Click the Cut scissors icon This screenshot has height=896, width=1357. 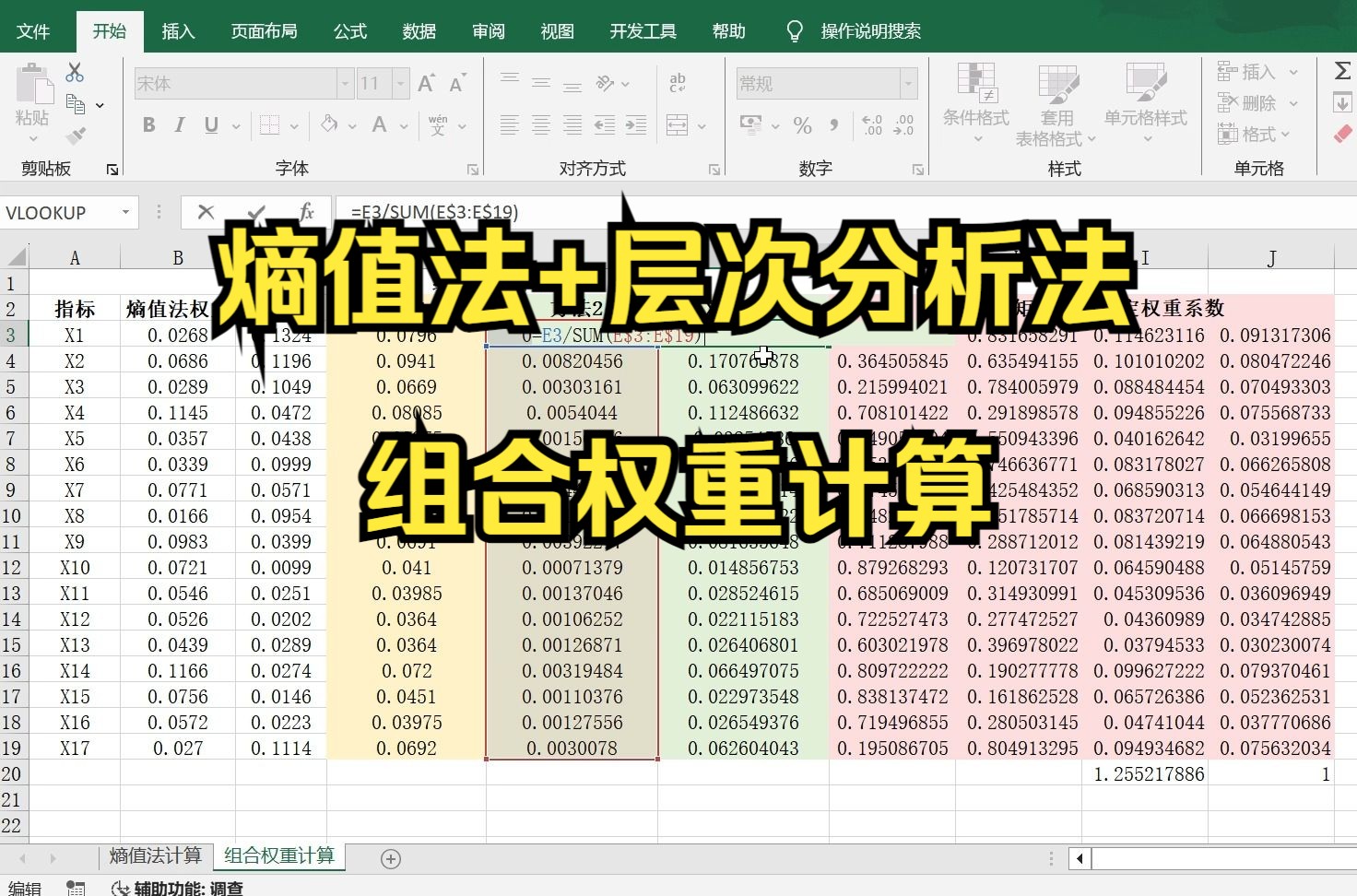pyautogui.click(x=75, y=72)
